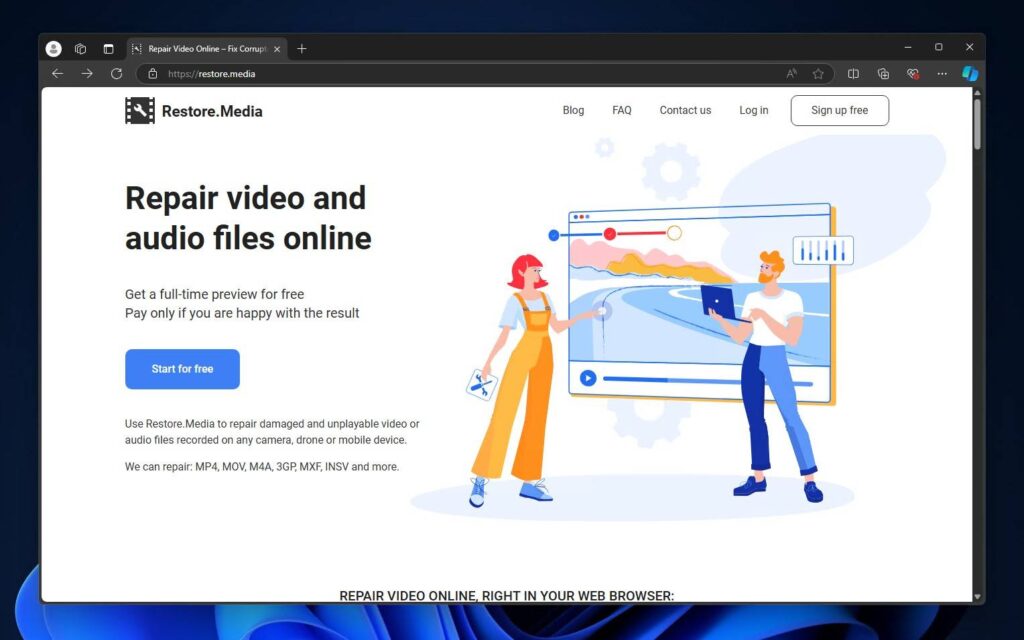Viewport: 1024px width, 640px height.
Task: Enter split screen mode
Action: (x=853, y=73)
